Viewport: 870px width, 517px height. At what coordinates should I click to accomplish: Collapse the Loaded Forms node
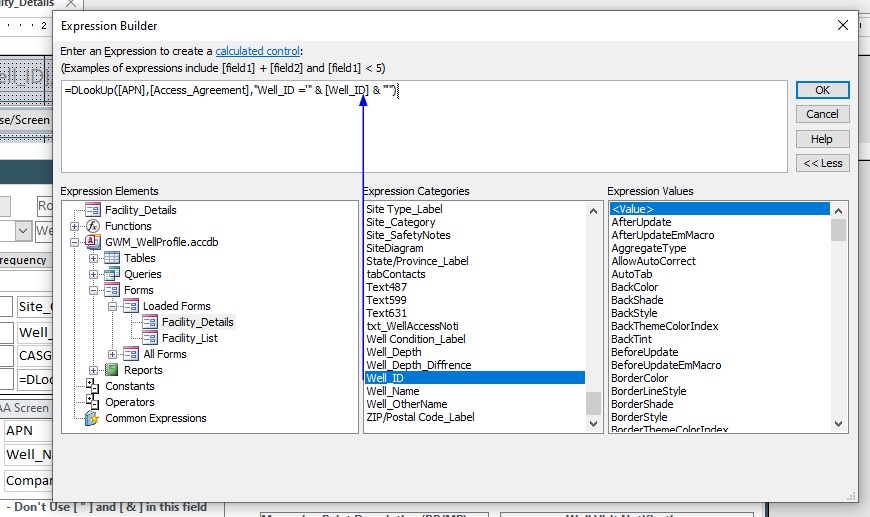coord(113,306)
